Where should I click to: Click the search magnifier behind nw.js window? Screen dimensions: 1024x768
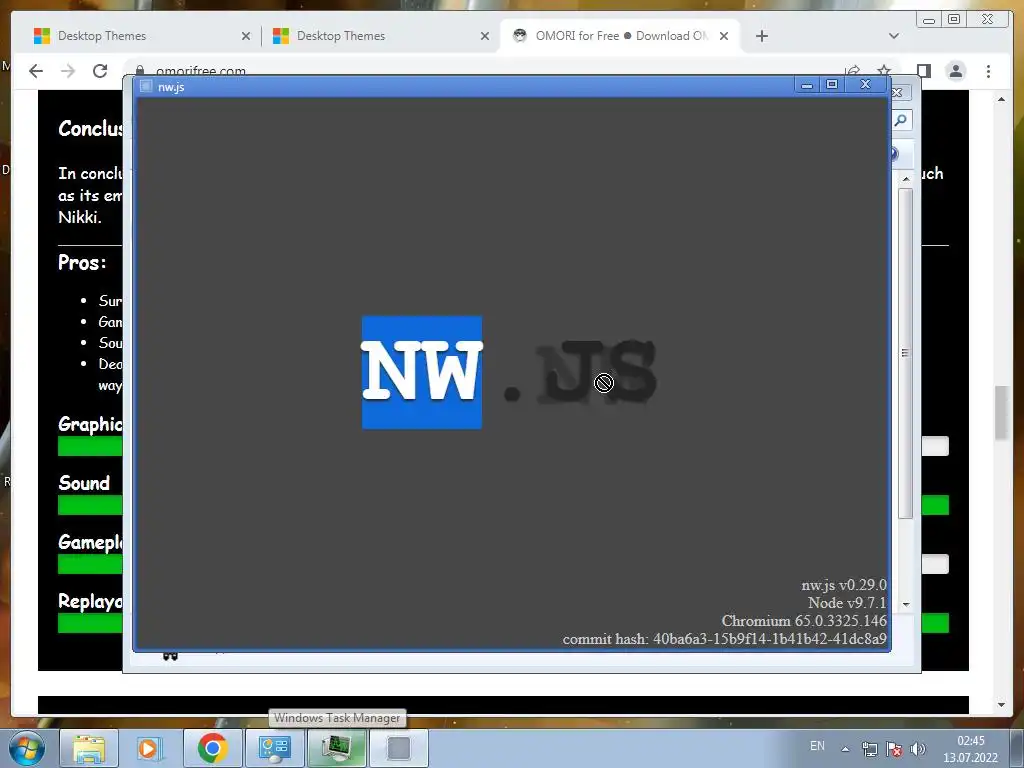[x=901, y=120]
